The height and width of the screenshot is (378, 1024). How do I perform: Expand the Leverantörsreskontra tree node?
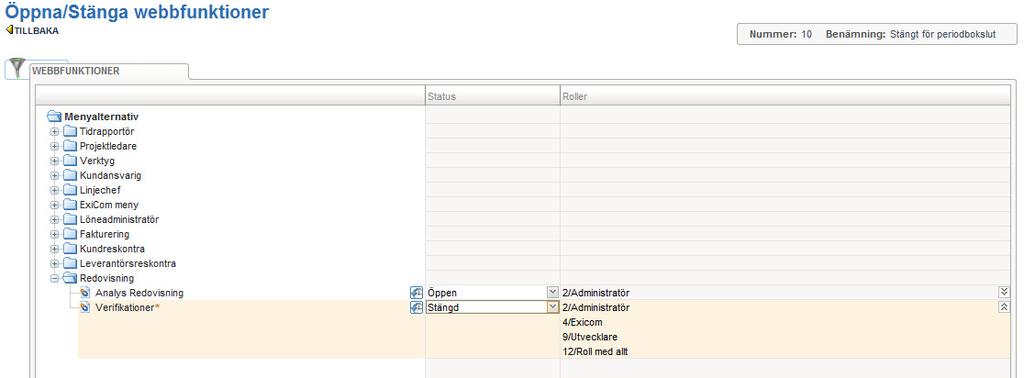55,264
